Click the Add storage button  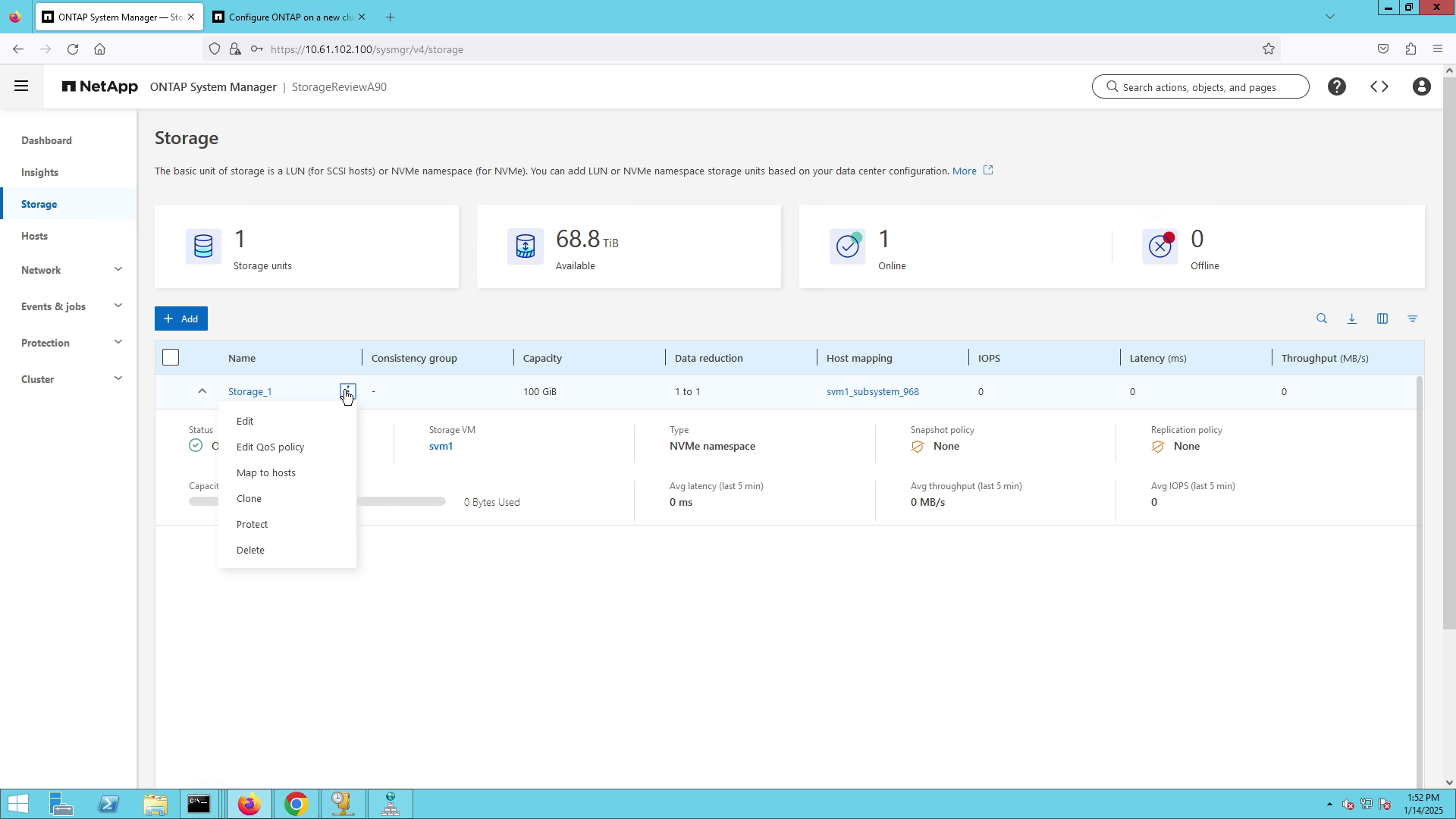tap(181, 318)
